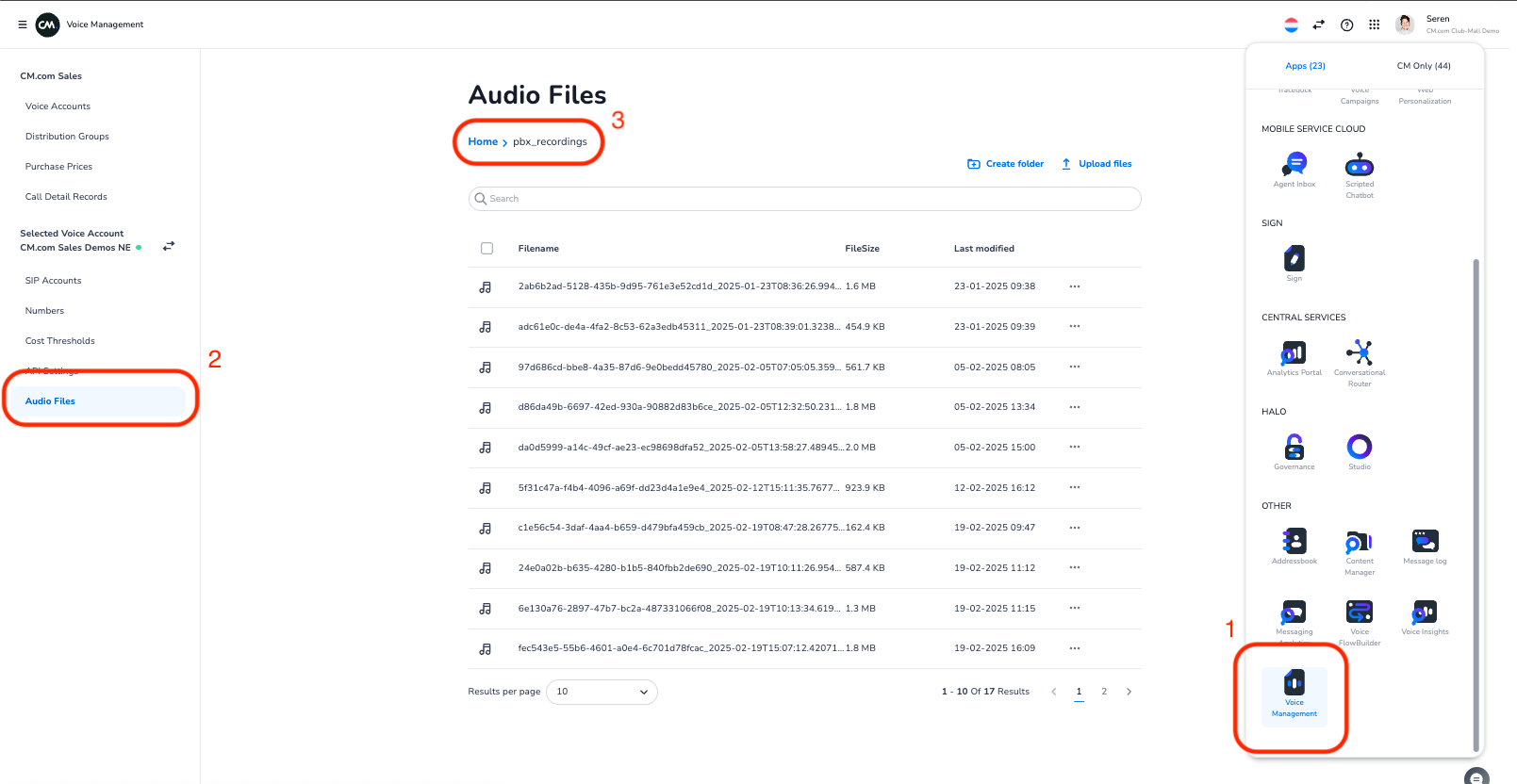The width and height of the screenshot is (1517, 784).
Task: Open the Addressbook app icon
Action: (1294, 542)
